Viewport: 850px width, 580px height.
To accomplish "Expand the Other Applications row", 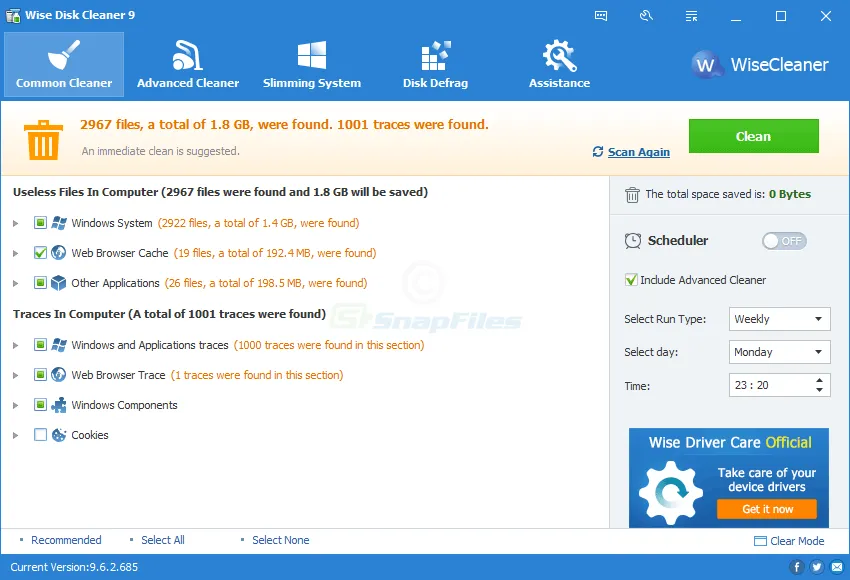I will pos(16,283).
